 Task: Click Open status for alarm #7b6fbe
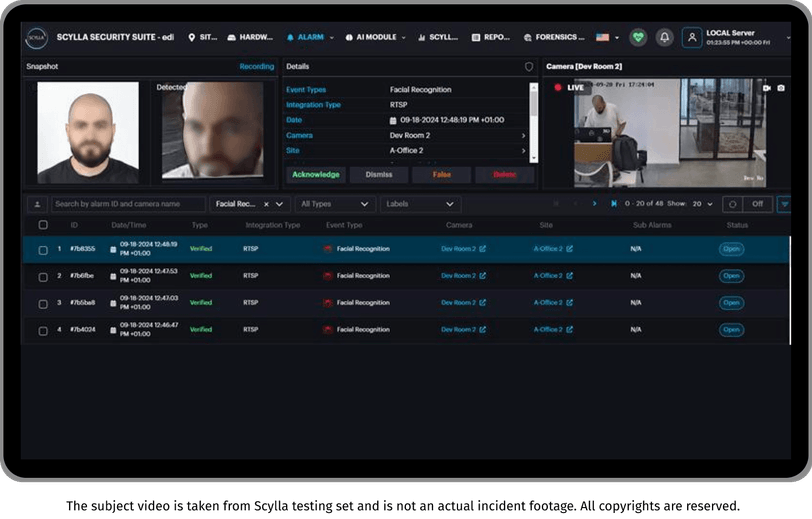[x=731, y=276]
